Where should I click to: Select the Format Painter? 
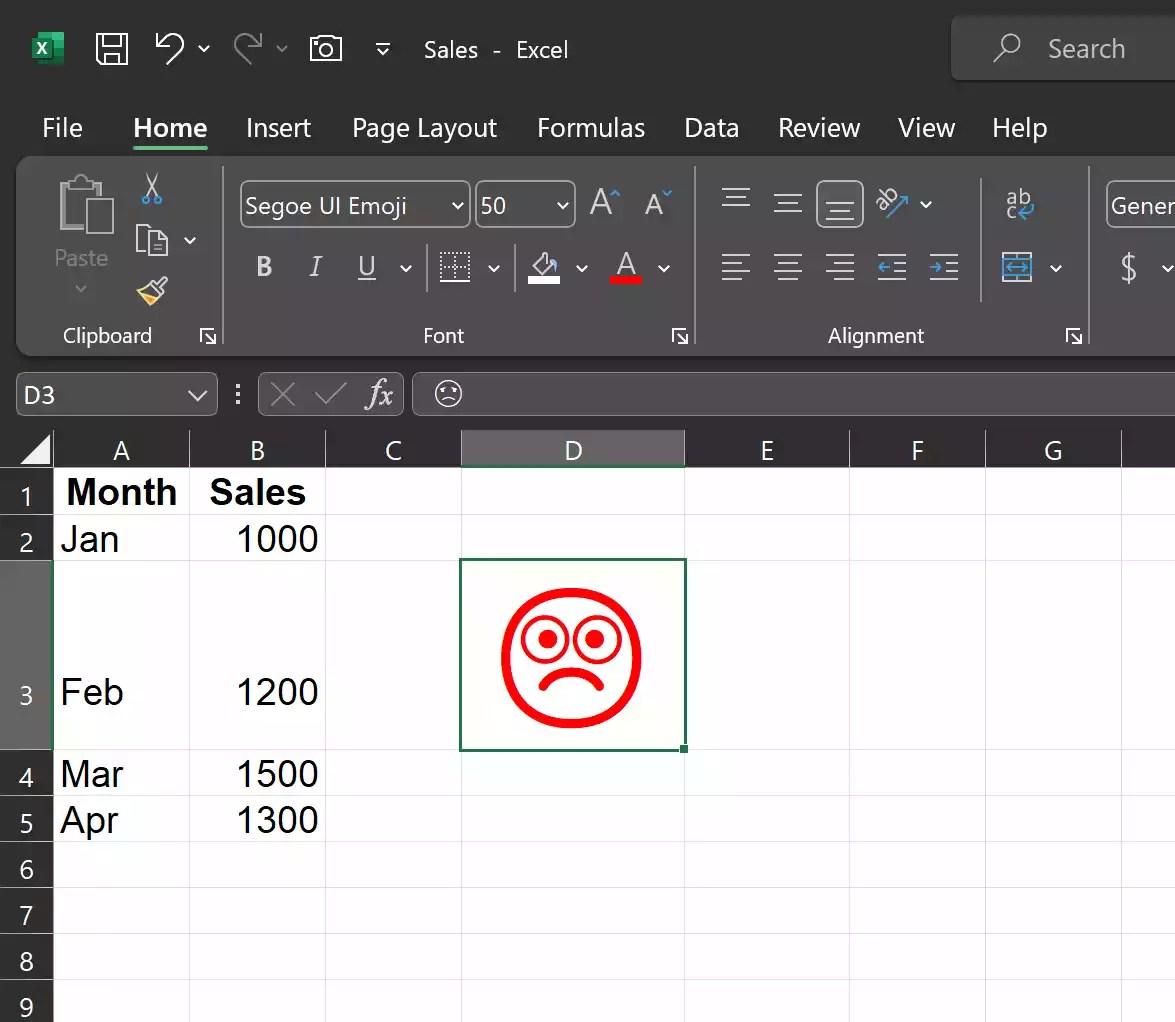tap(152, 291)
